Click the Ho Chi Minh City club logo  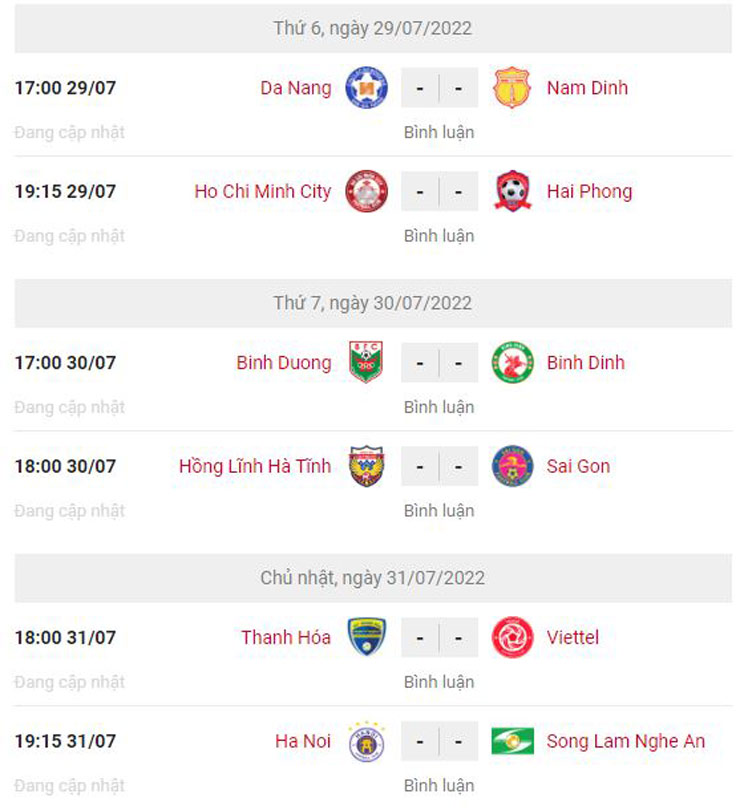[x=365, y=192]
